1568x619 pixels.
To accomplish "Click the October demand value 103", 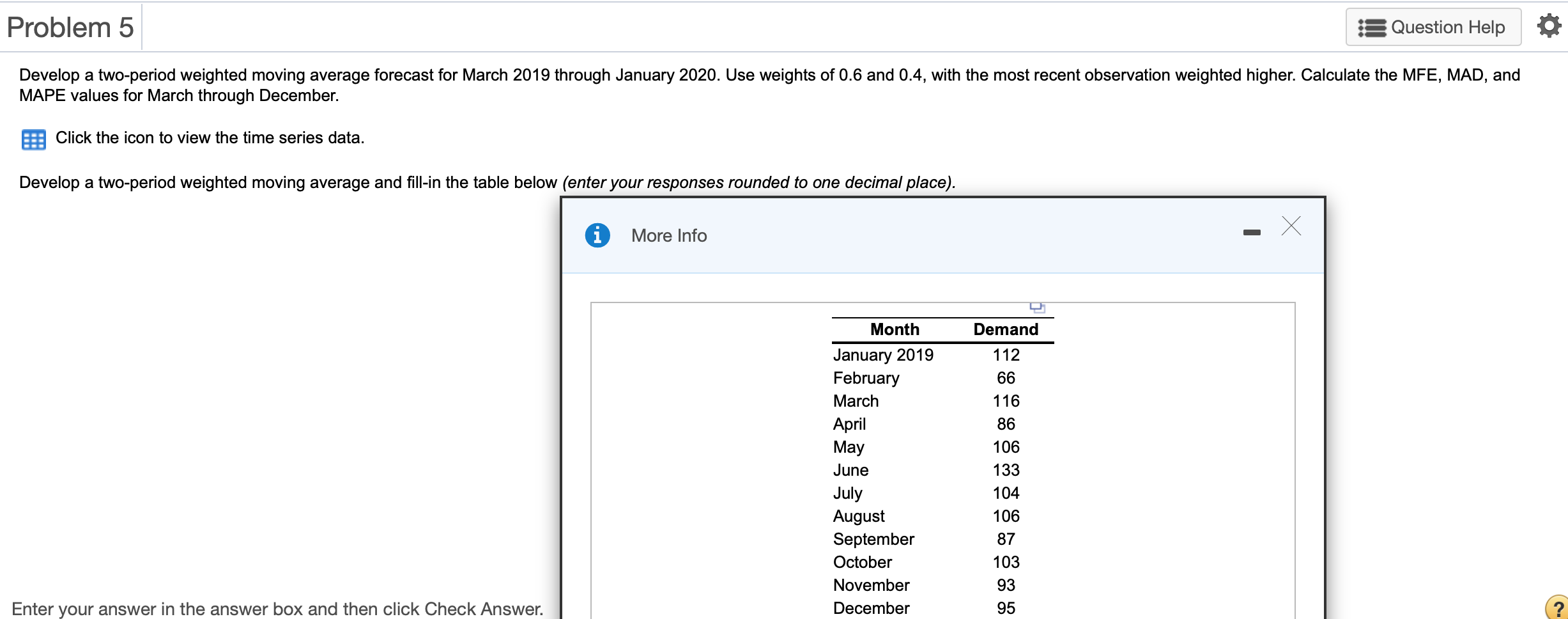I will [1006, 562].
